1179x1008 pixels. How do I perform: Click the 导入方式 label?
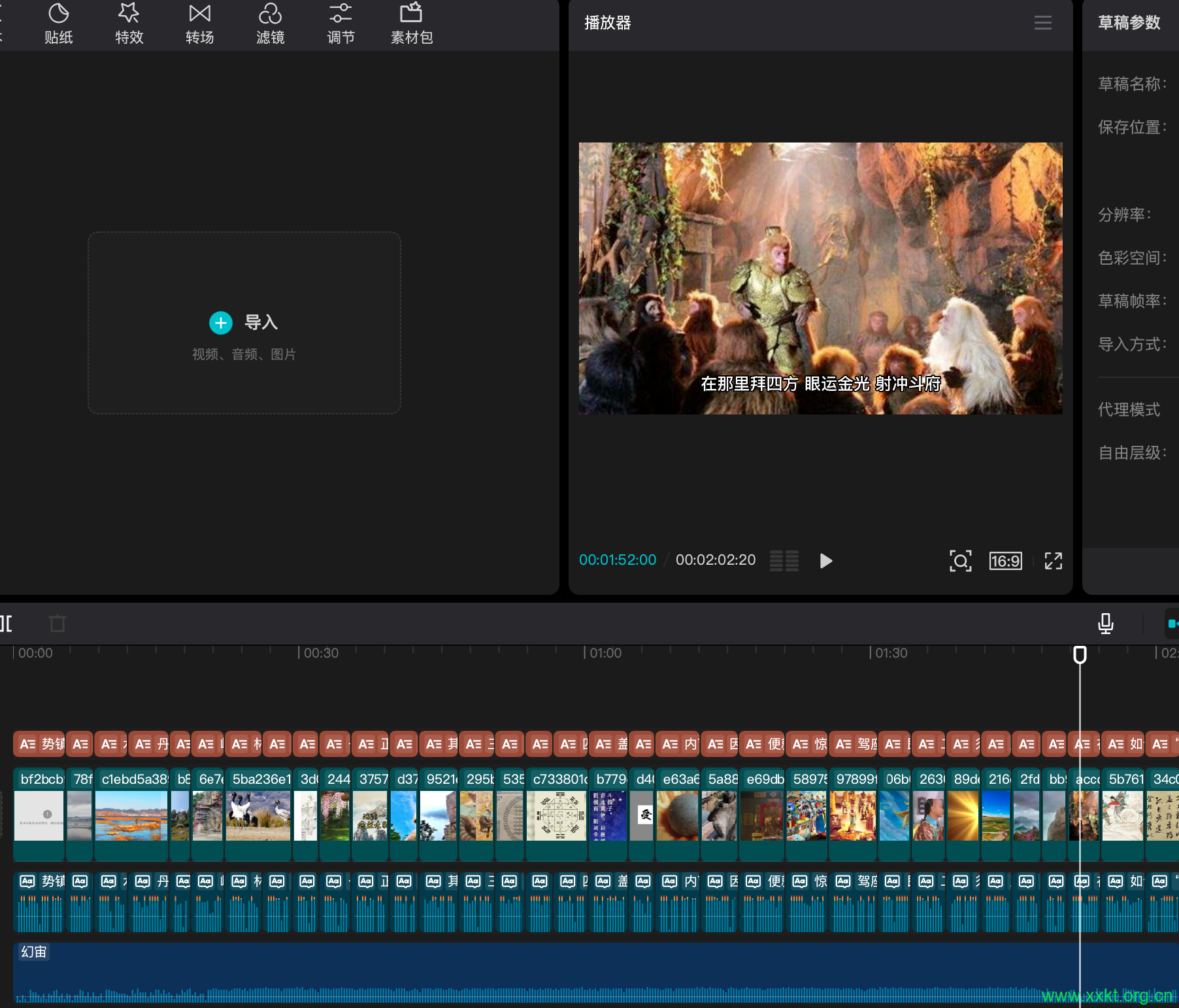click(1132, 344)
